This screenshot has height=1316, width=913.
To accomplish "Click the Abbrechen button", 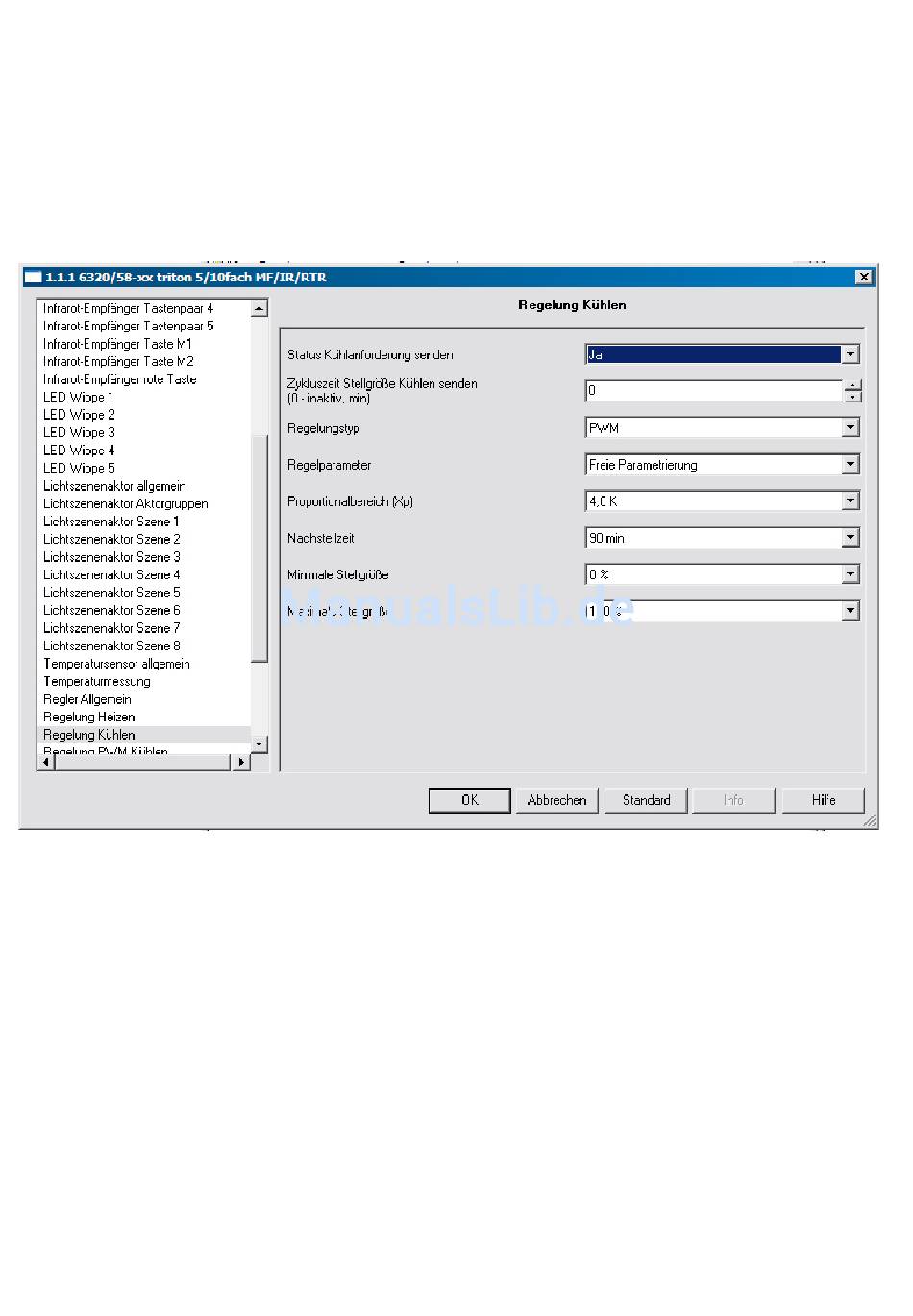I will point(556,800).
